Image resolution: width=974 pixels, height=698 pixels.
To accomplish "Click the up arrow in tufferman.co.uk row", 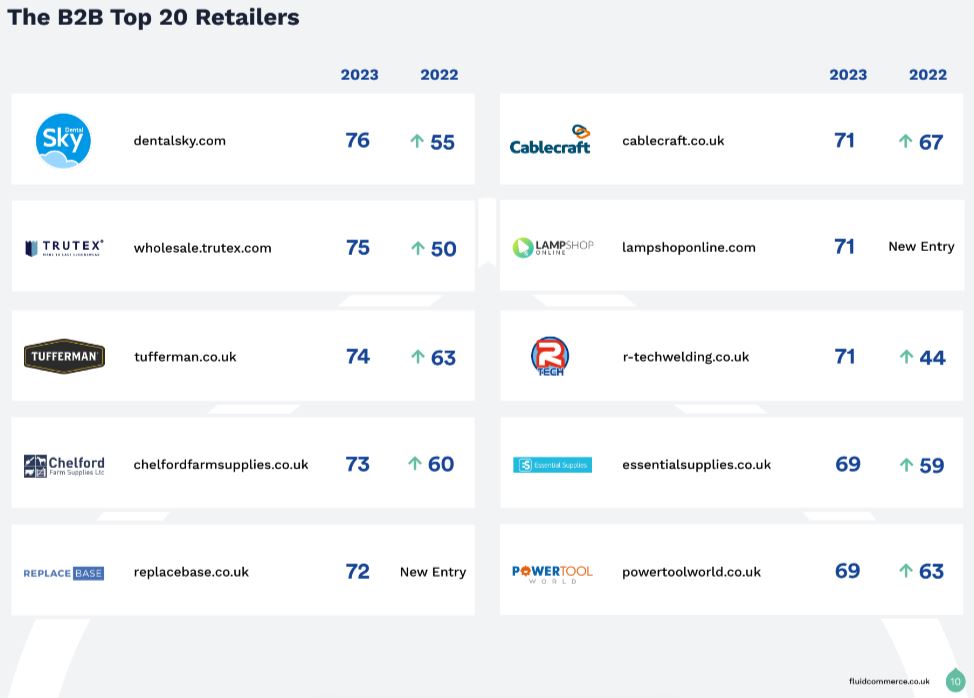I will click(x=418, y=357).
